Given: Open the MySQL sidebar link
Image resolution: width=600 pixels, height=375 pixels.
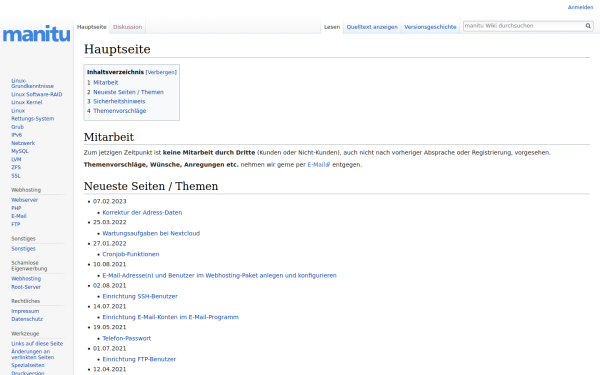Looking at the screenshot, I should tap(20, 151).
